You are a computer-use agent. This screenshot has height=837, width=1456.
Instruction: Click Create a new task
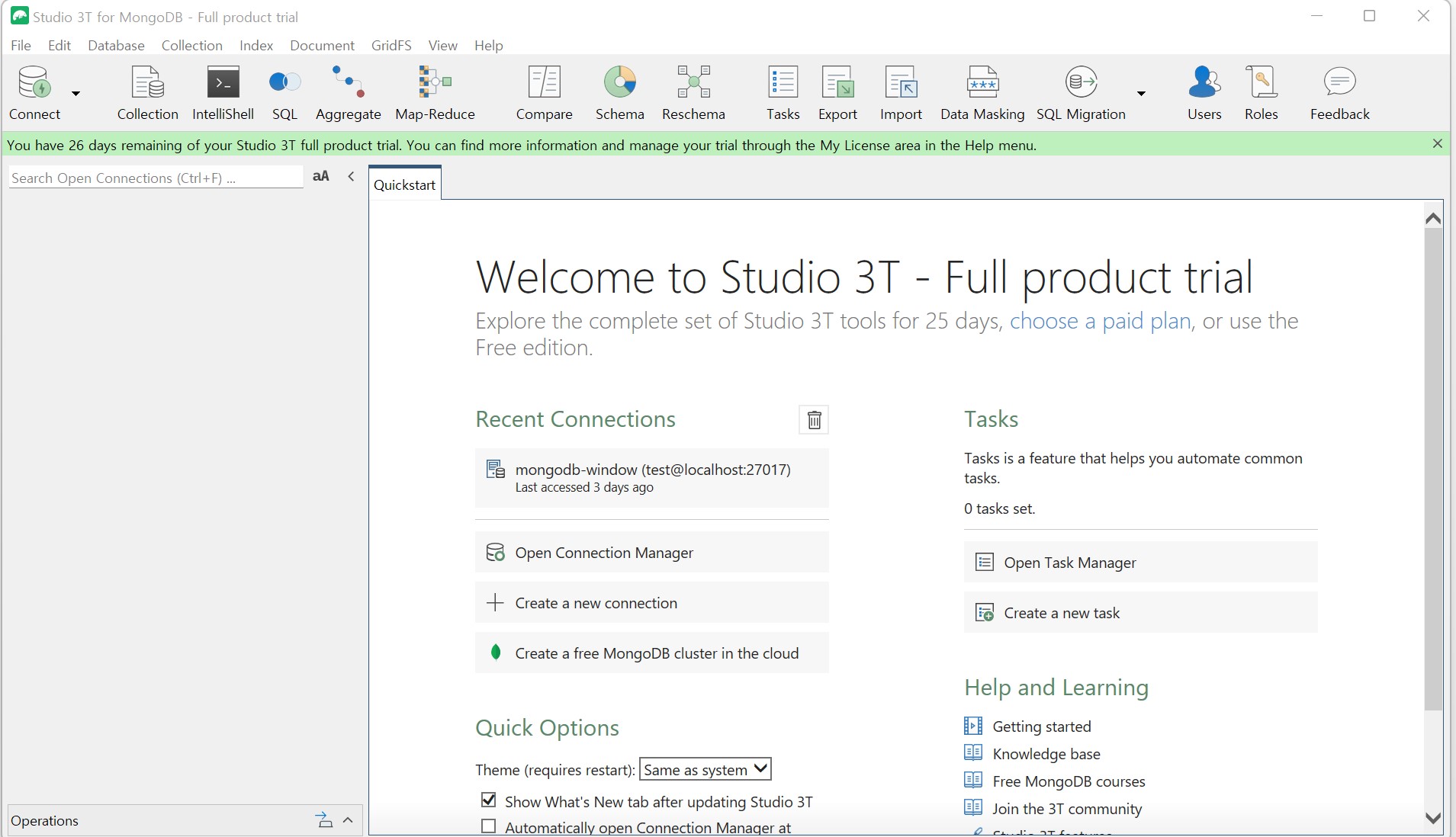coord(1140,613)
